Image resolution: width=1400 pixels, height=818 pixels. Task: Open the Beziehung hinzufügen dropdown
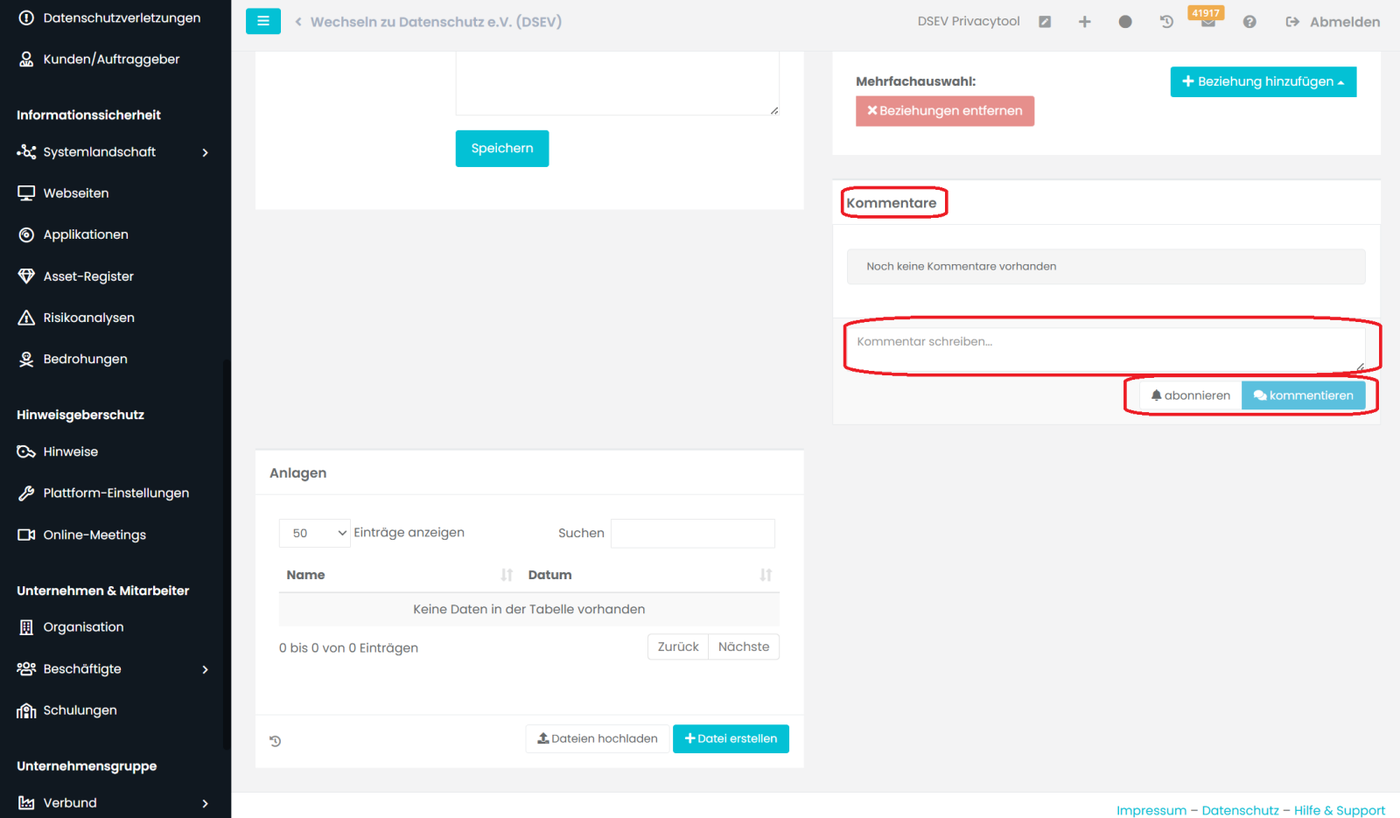point(1263,81)
